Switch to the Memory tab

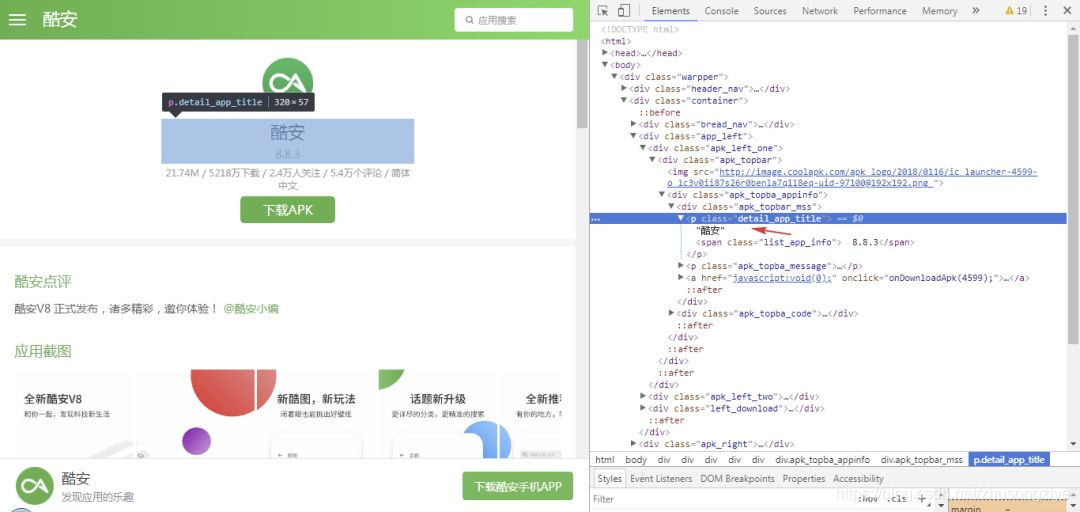click(x=939, y=11)
